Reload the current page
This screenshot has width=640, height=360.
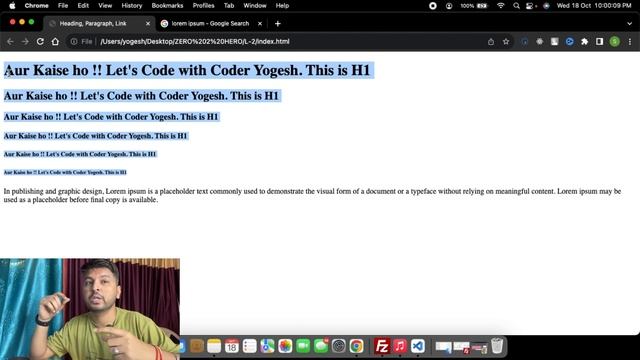click(40, 42)
